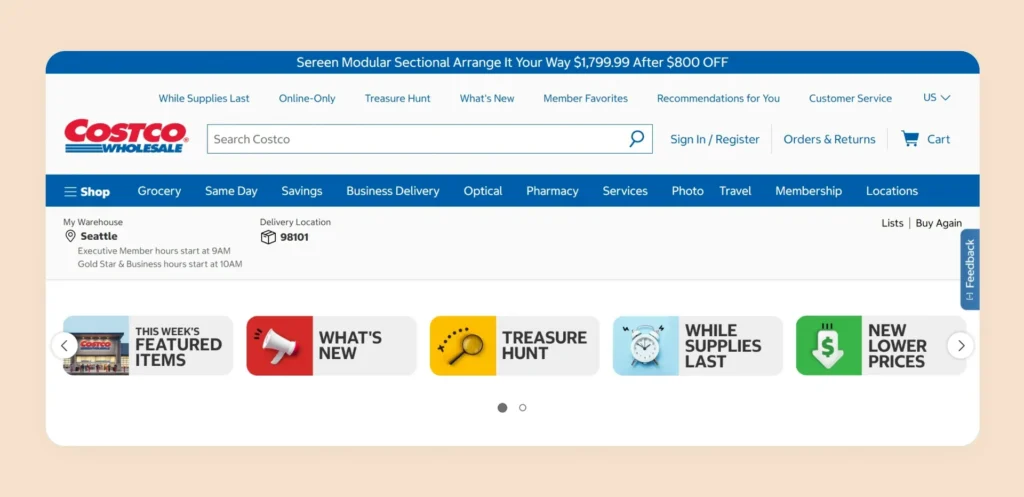The width and height of the screenshot is (1024, 497).
Task: Open the Same Day menu item
Action: 231,191
